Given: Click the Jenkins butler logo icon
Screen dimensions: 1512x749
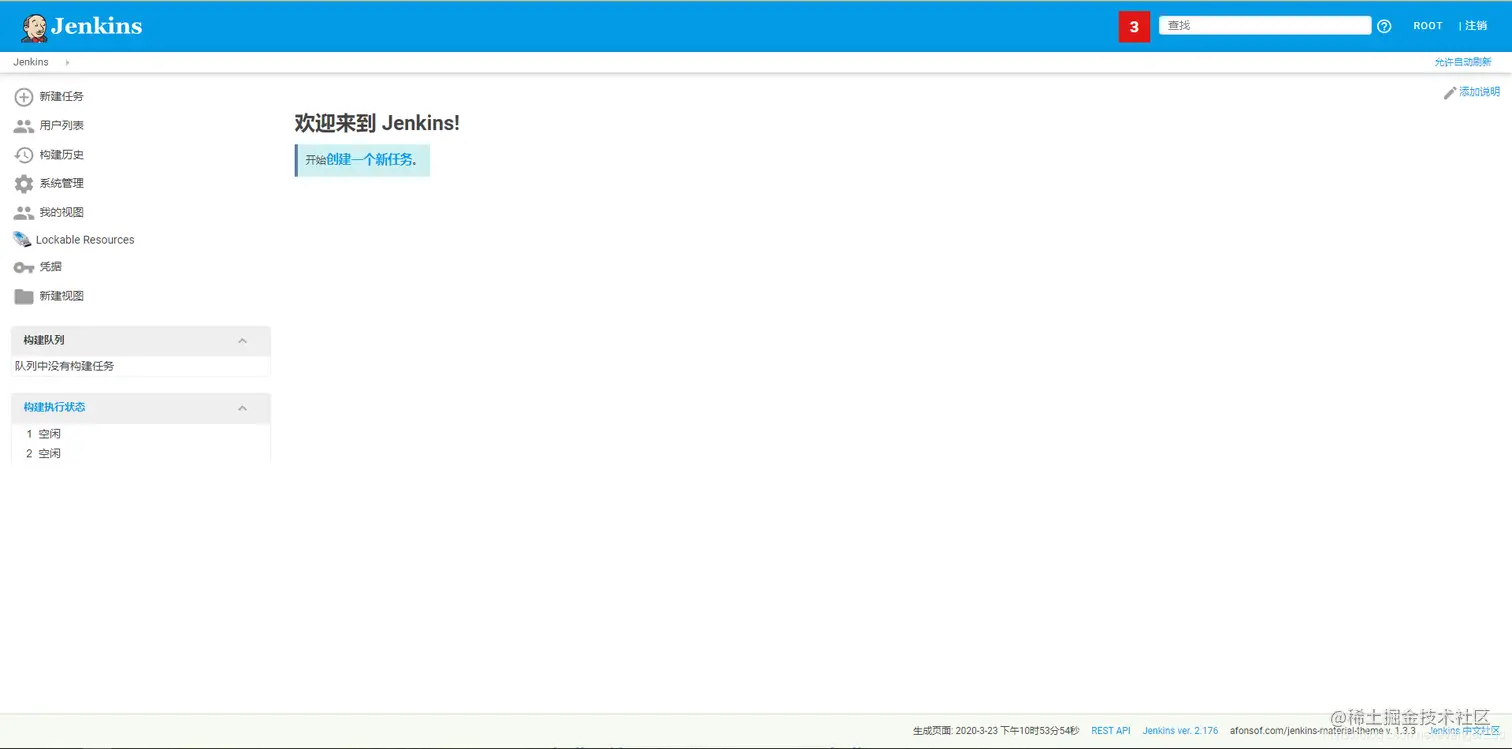Looking at the screenshot, I should coord(34,27).
